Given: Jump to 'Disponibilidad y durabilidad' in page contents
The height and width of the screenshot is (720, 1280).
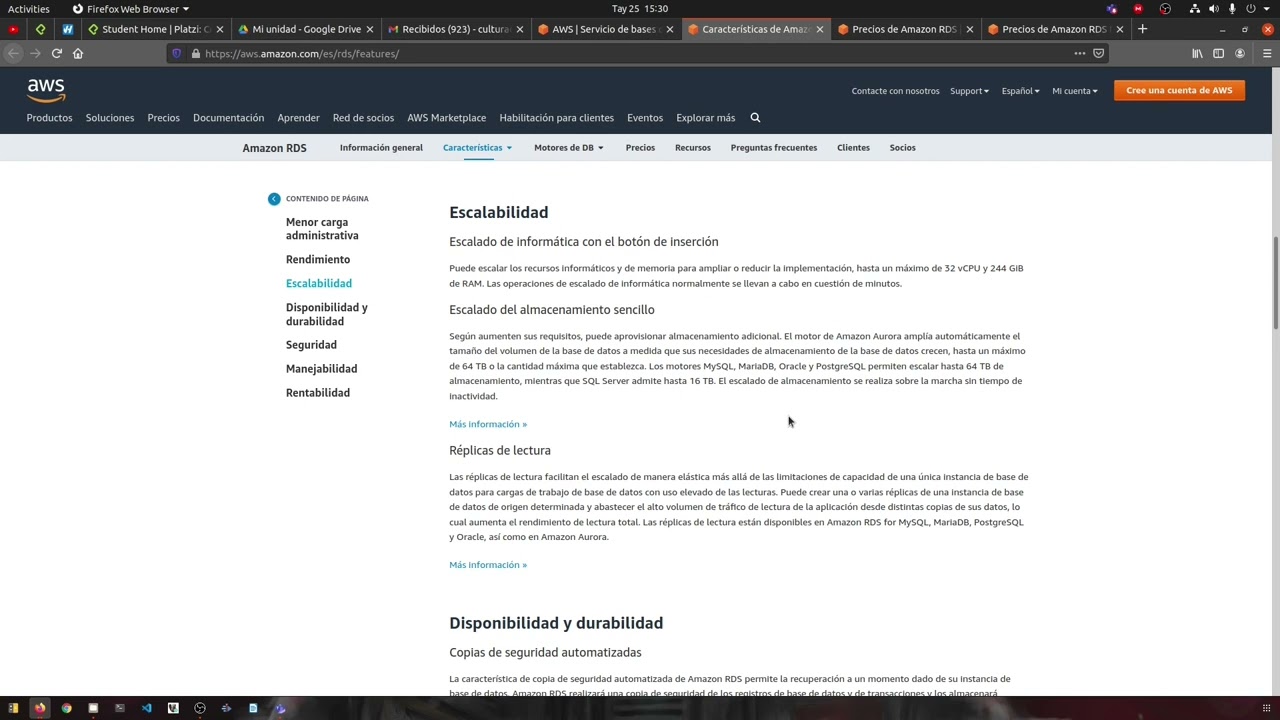Looking at the screenshot, I should pyautogui.click(x=327, y=314).
